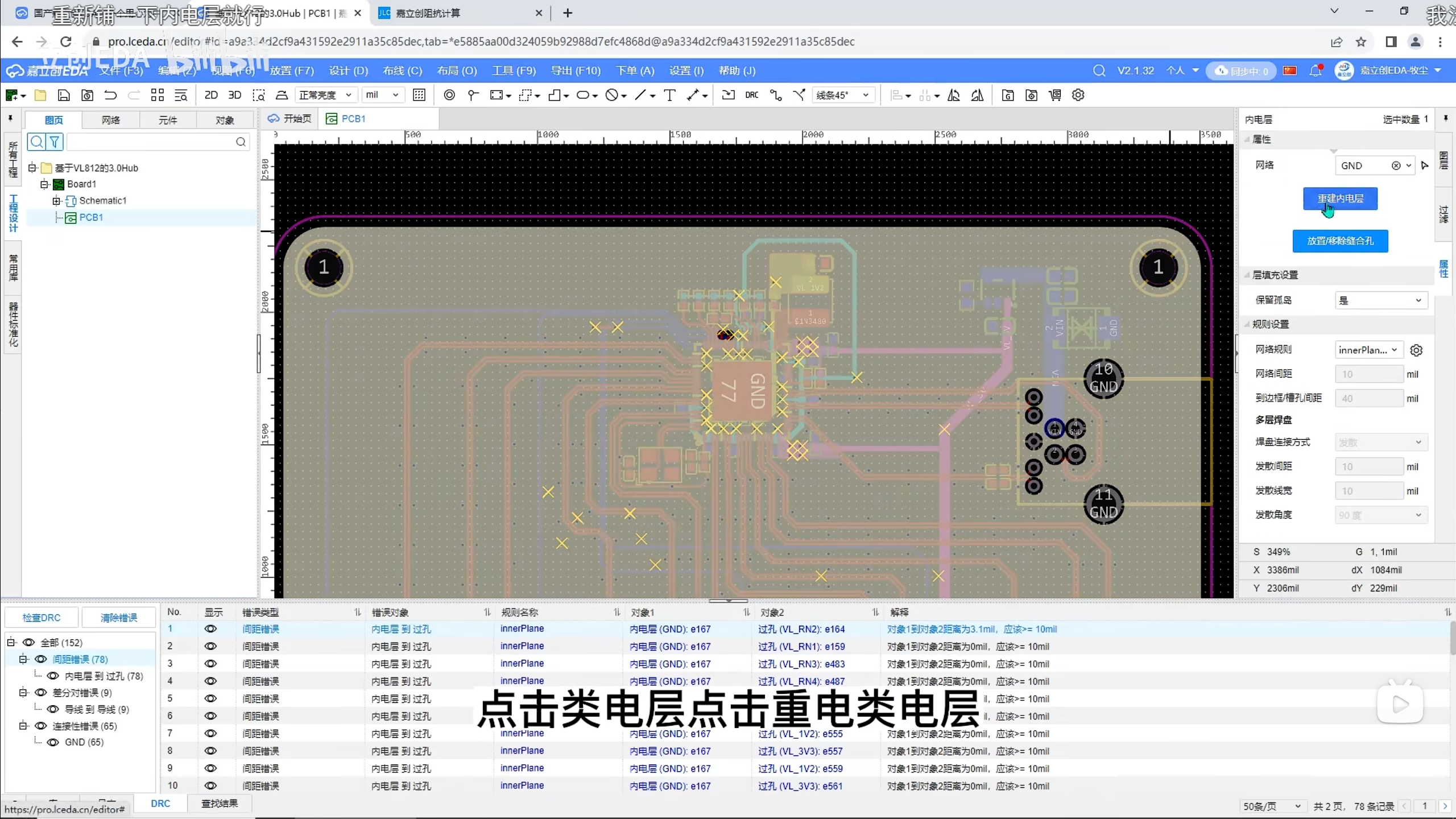1456x819 pixels.
Task: Switch to 3D view
Action: (x=234, y=95)
